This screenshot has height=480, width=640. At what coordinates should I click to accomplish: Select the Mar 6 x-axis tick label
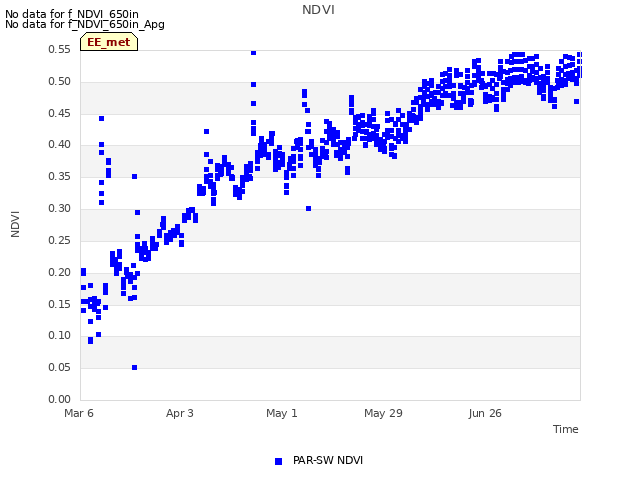tap(79, 413)
